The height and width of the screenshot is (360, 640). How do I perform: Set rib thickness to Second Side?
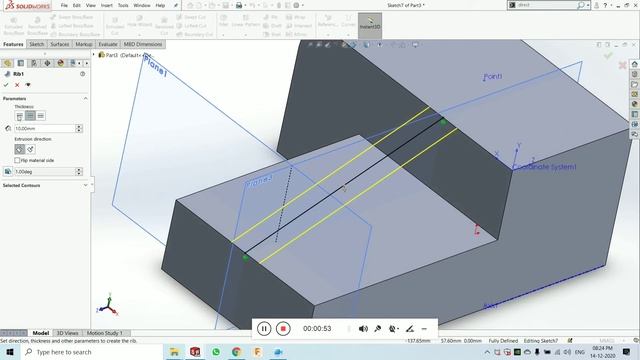(41, 116)
